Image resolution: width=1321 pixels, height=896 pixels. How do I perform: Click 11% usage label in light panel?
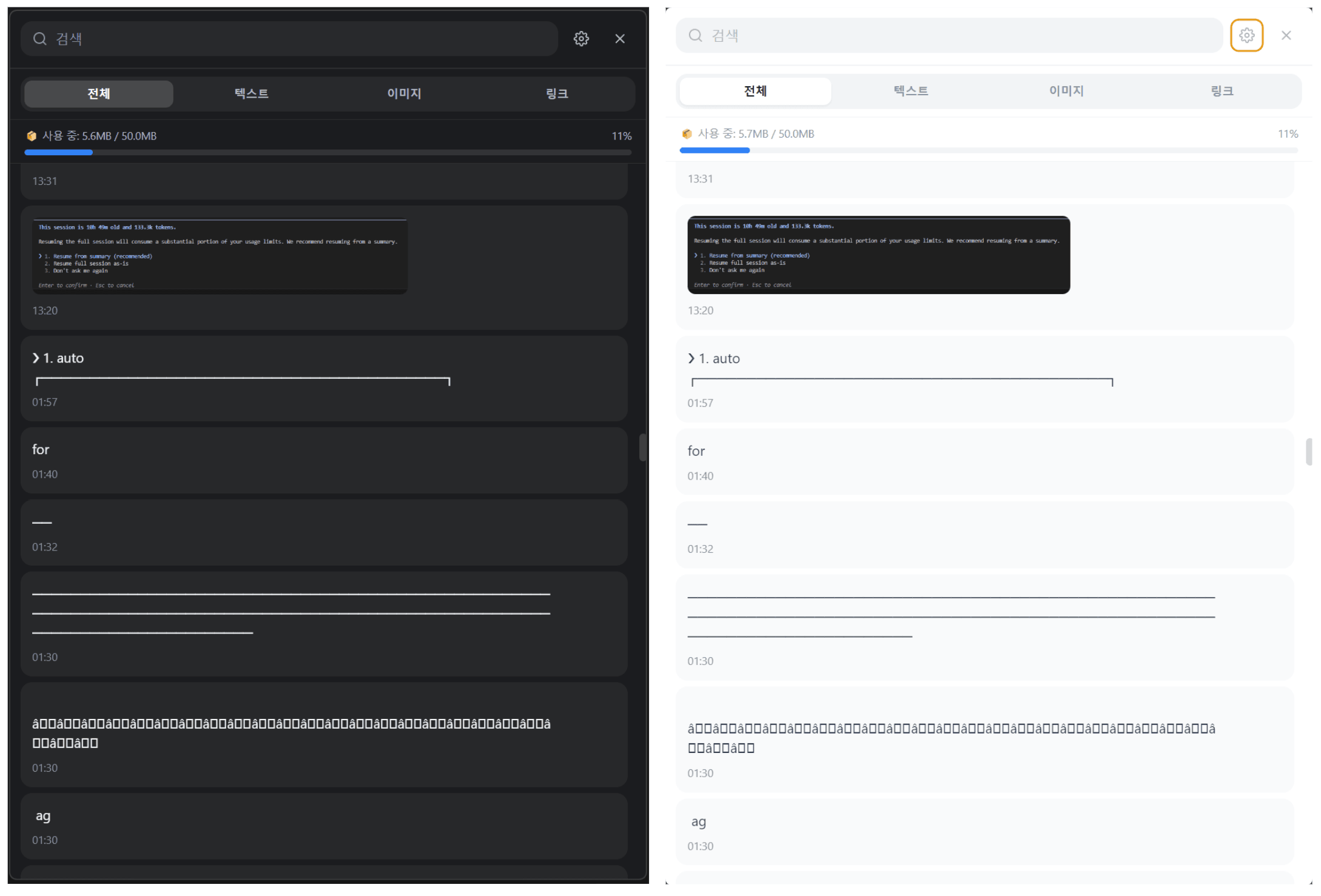point(1288,134)
